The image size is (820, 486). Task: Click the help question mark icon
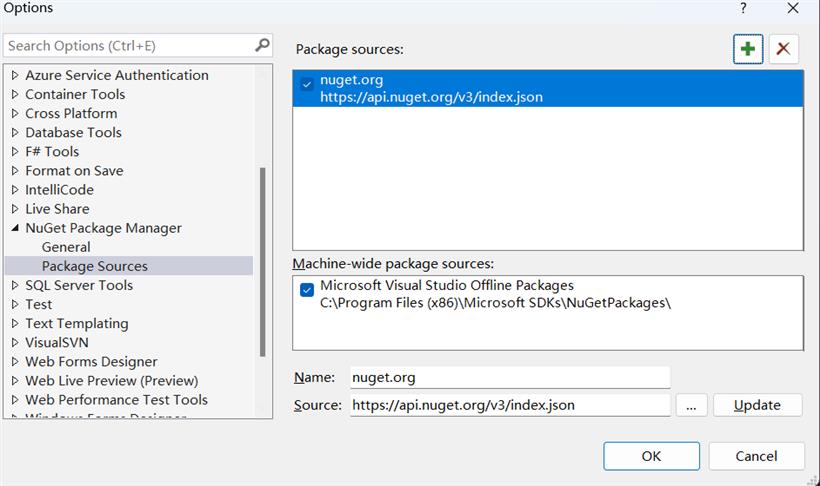click(x=743, y=9)
